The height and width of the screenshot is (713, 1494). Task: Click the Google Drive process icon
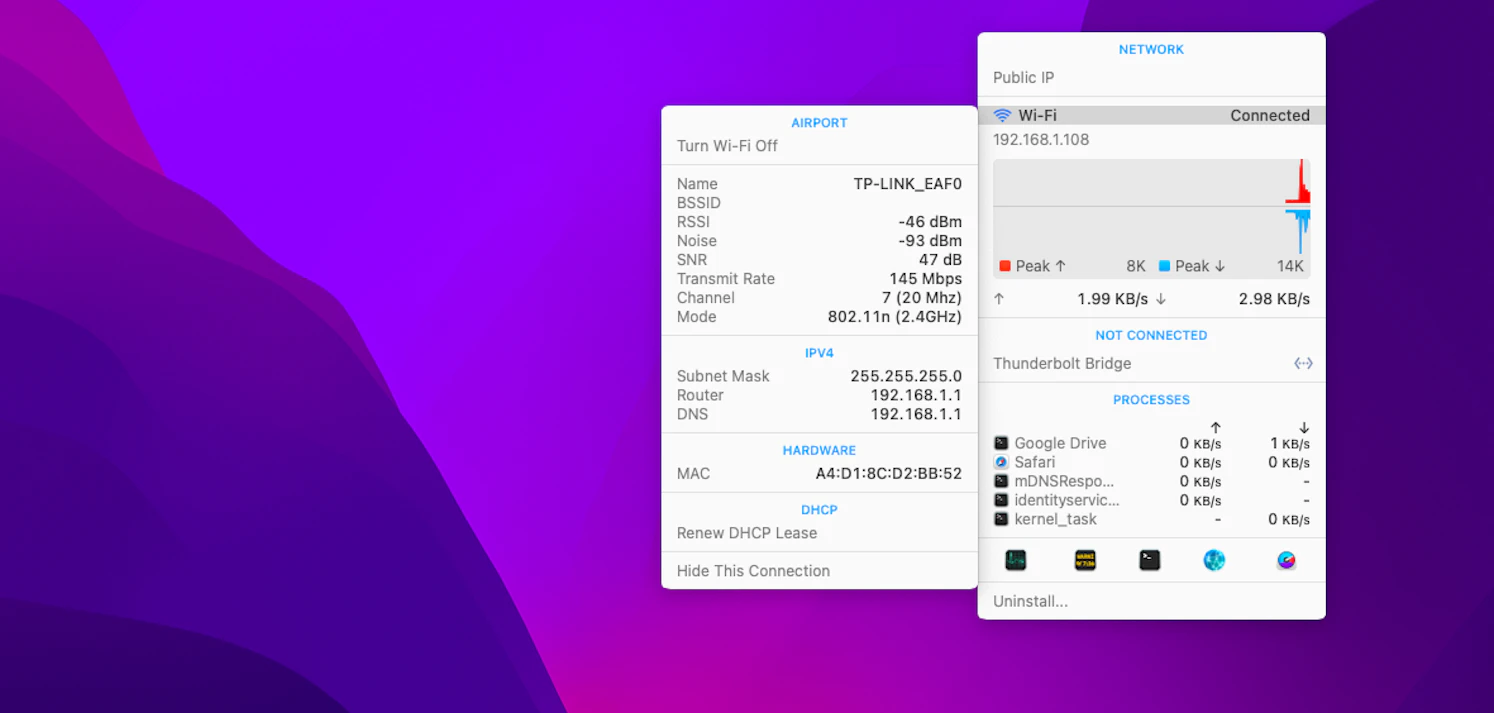click(x=1001, y=443)
